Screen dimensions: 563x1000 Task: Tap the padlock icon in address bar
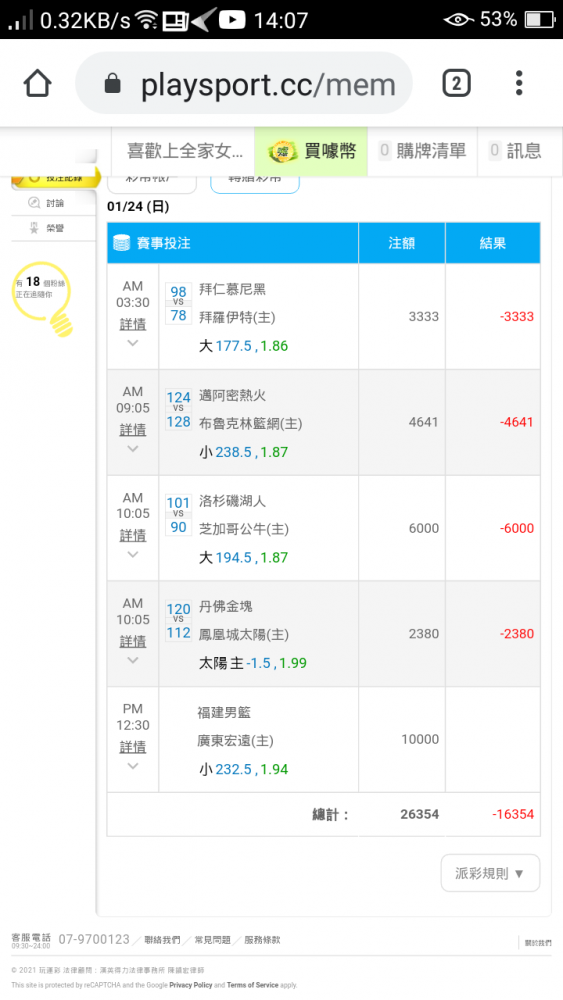(112, 84)
